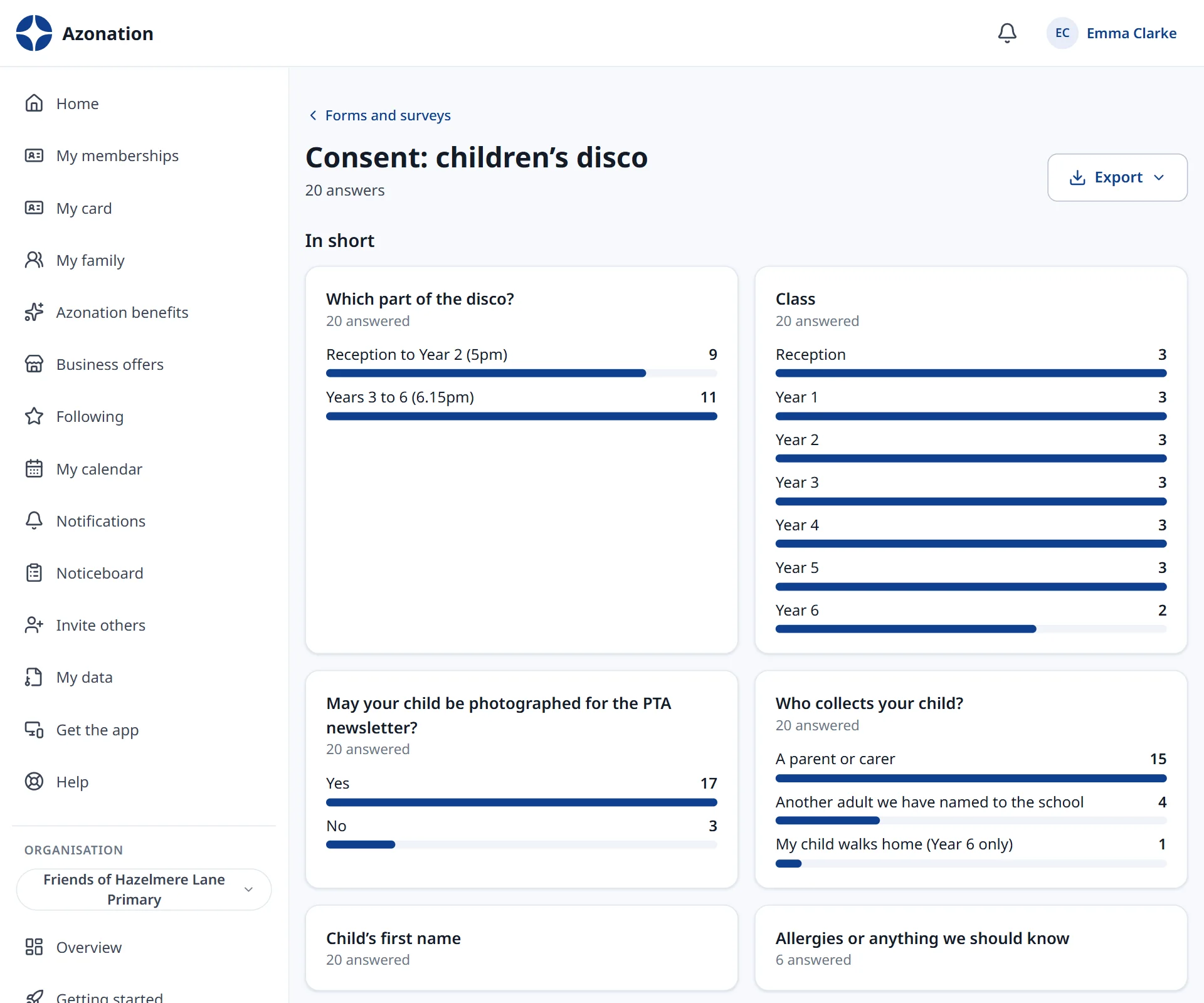Click the EC user avatar
Viewport: 1204px width, 1003px height.
tap(1062, 33)
